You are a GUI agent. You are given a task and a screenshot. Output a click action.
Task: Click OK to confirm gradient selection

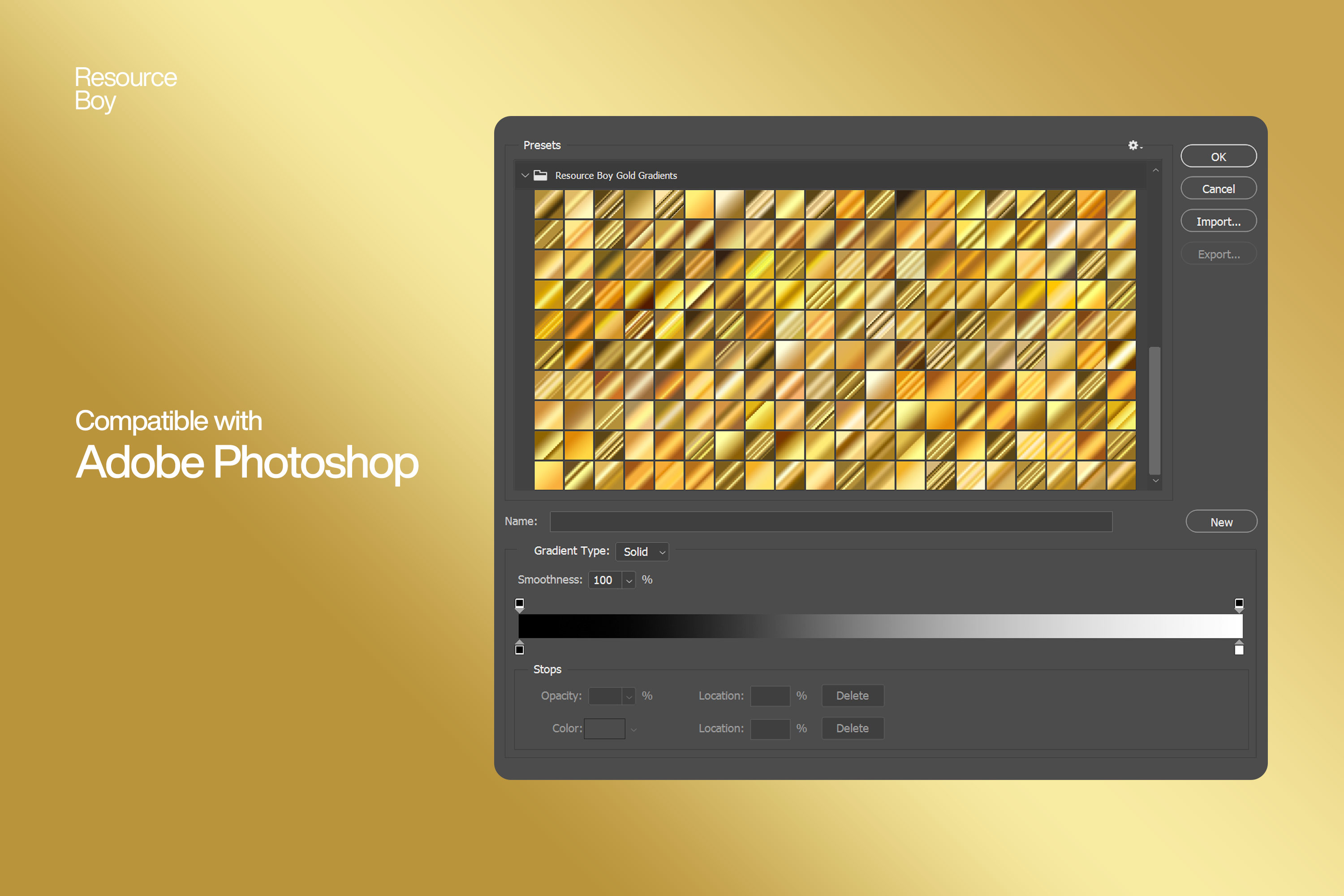point(1219,155)
